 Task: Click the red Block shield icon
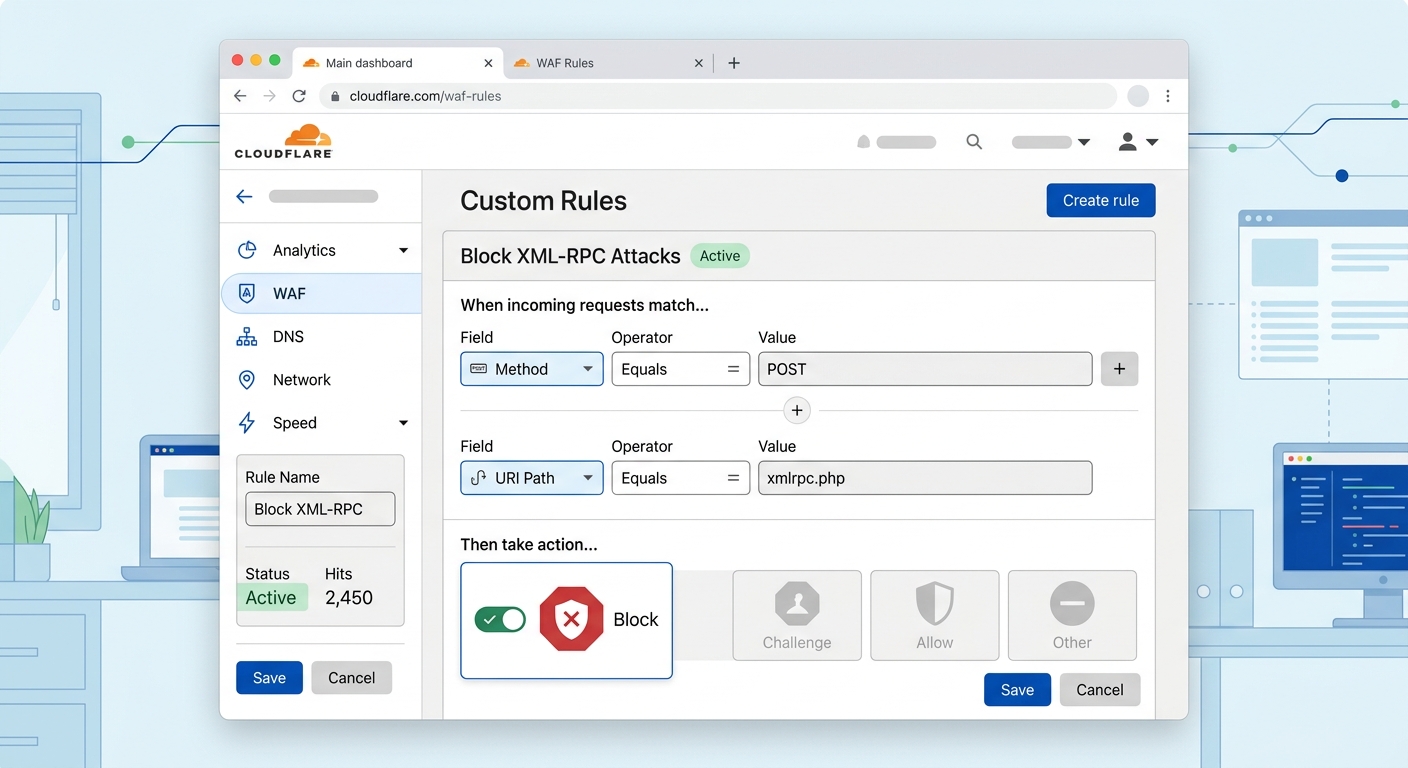tap(571, 620)
